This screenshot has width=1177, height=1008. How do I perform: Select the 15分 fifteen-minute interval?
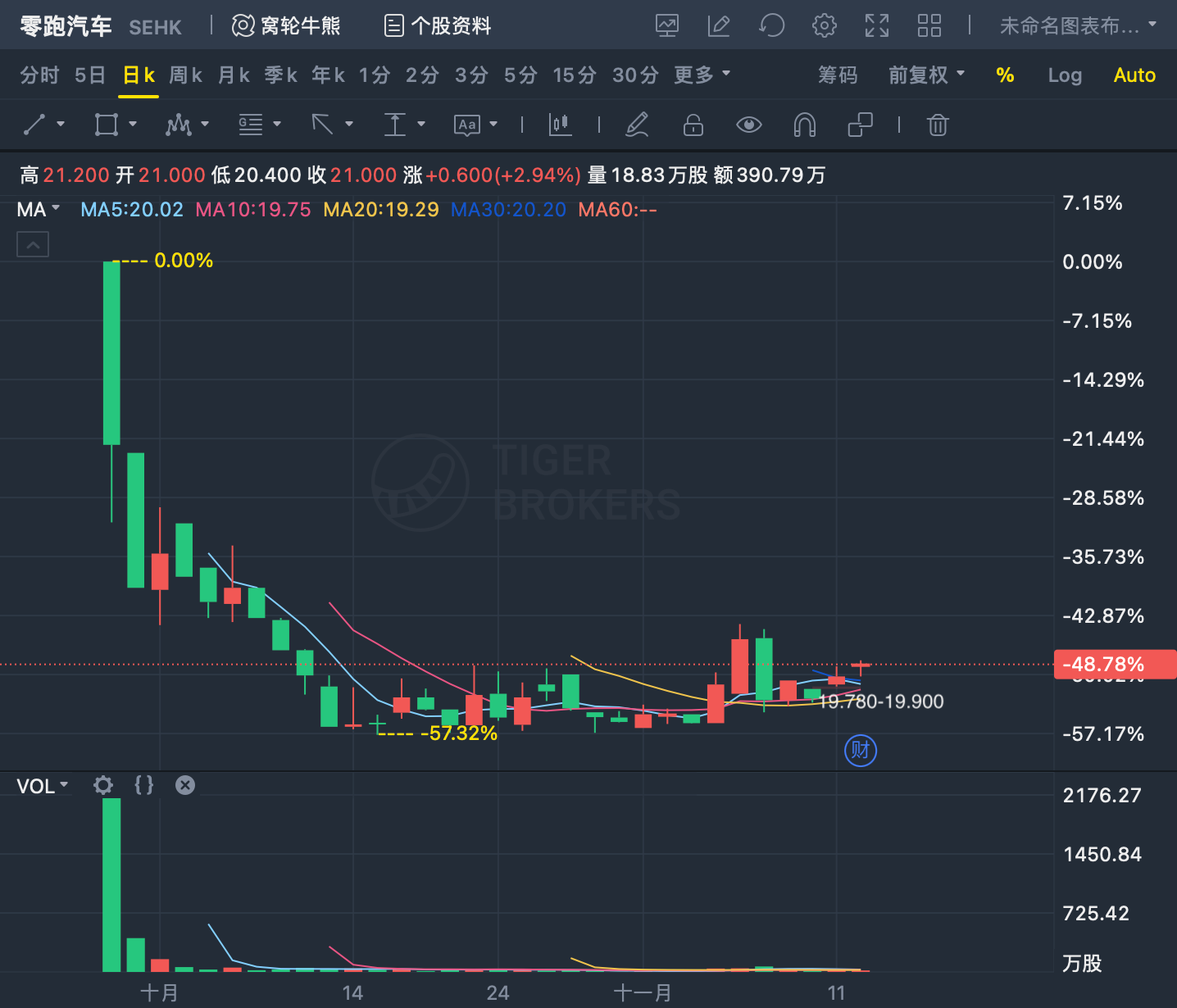point(575,75)
